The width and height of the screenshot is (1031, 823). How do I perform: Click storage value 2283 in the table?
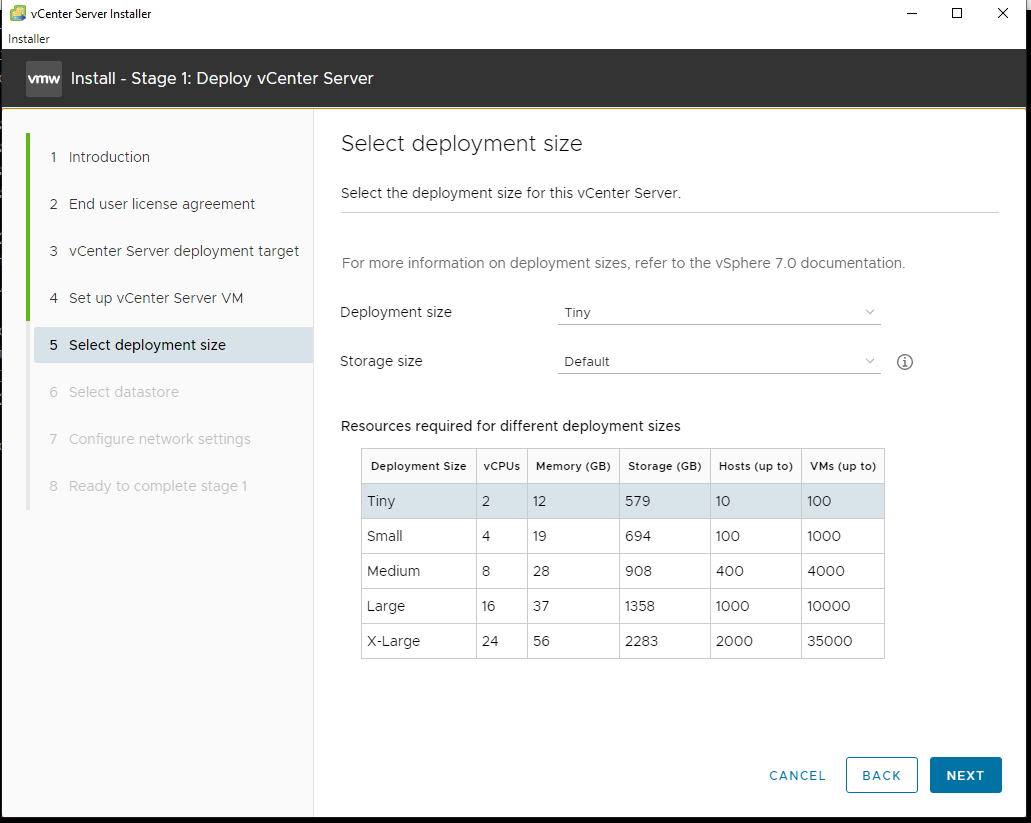pos(642,641)
